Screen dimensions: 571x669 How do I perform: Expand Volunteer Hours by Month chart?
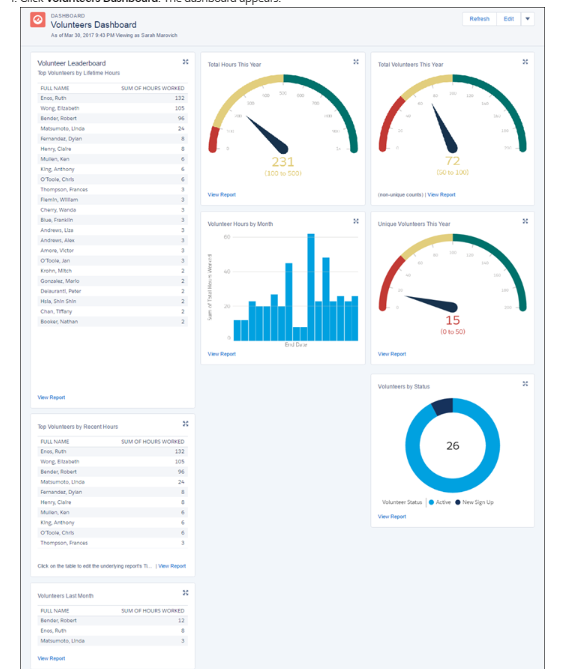(x=356, y=221)
